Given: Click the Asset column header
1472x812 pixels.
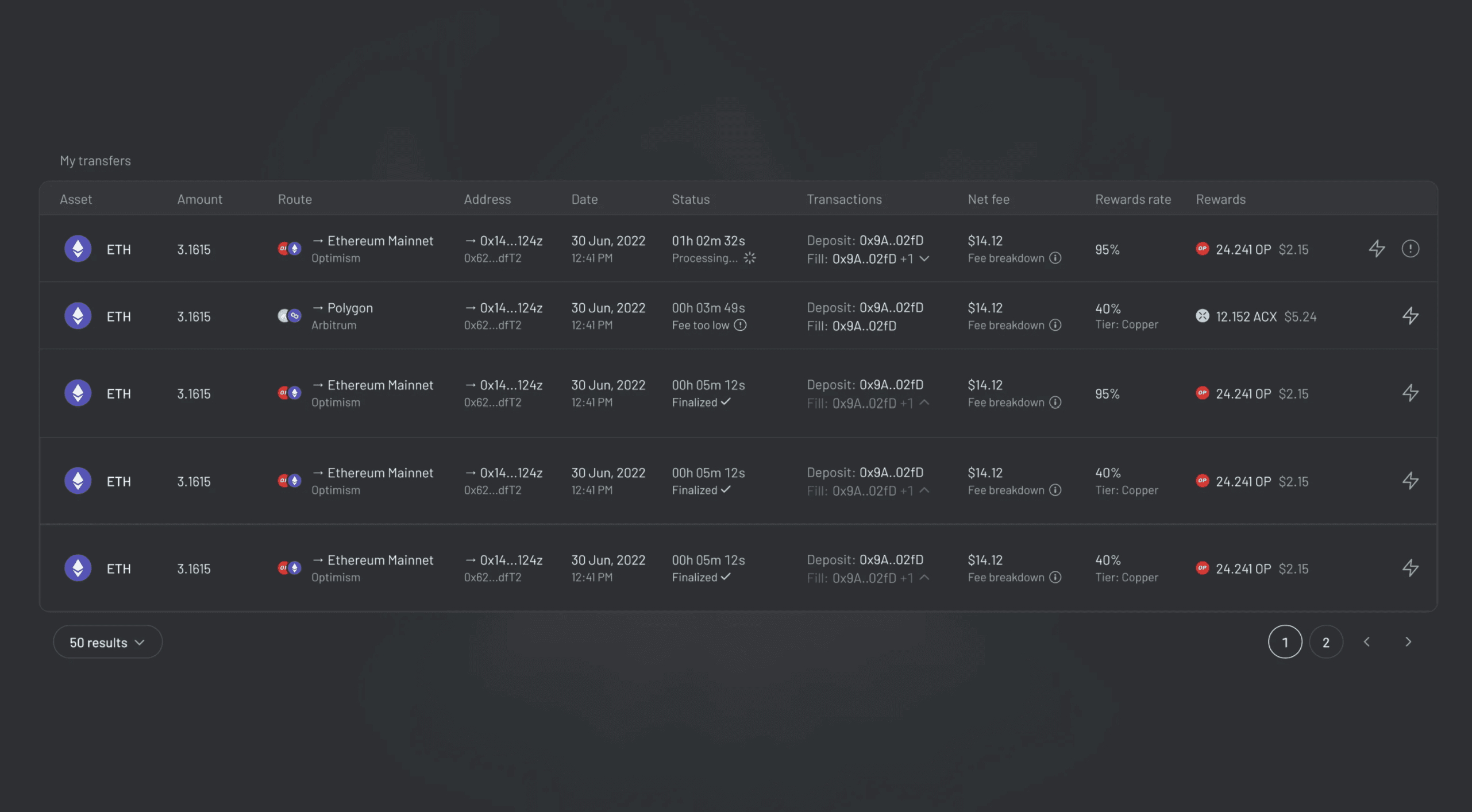Looking at the screenshot, I should coord(76,199).
